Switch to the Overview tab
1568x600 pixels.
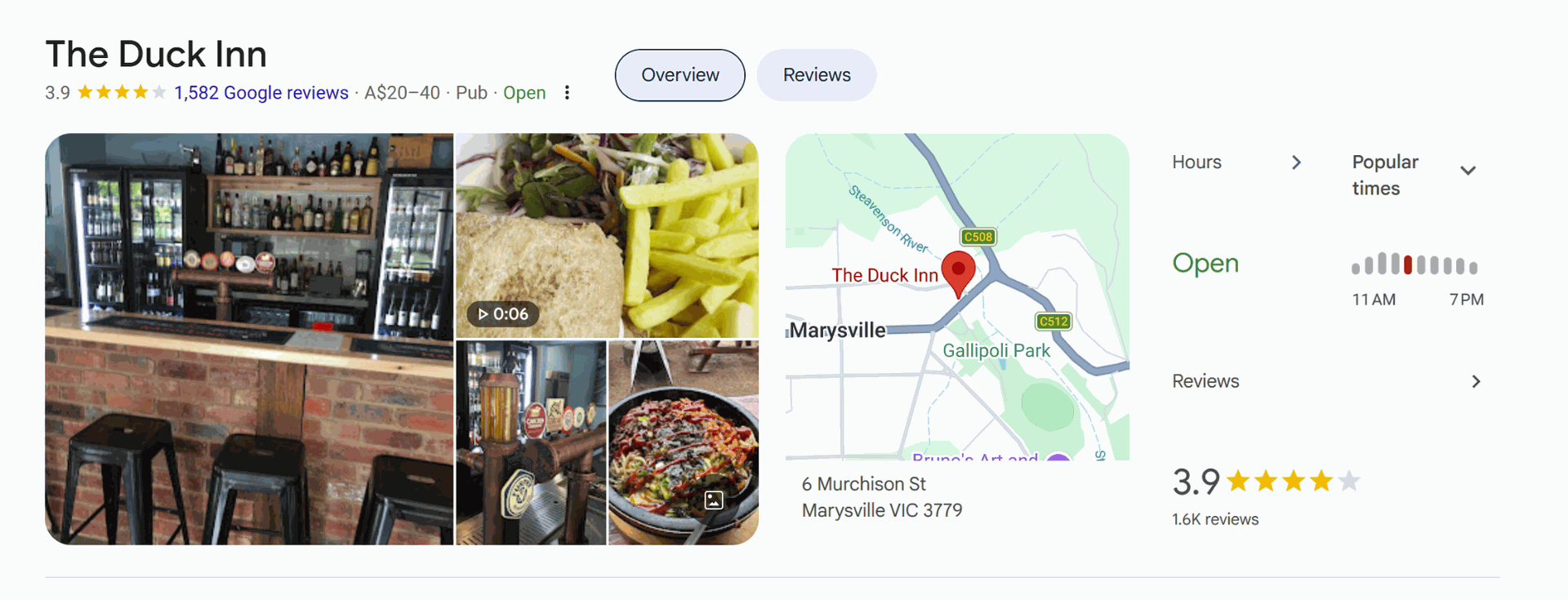pyautogui.click(x=680, y=75)
